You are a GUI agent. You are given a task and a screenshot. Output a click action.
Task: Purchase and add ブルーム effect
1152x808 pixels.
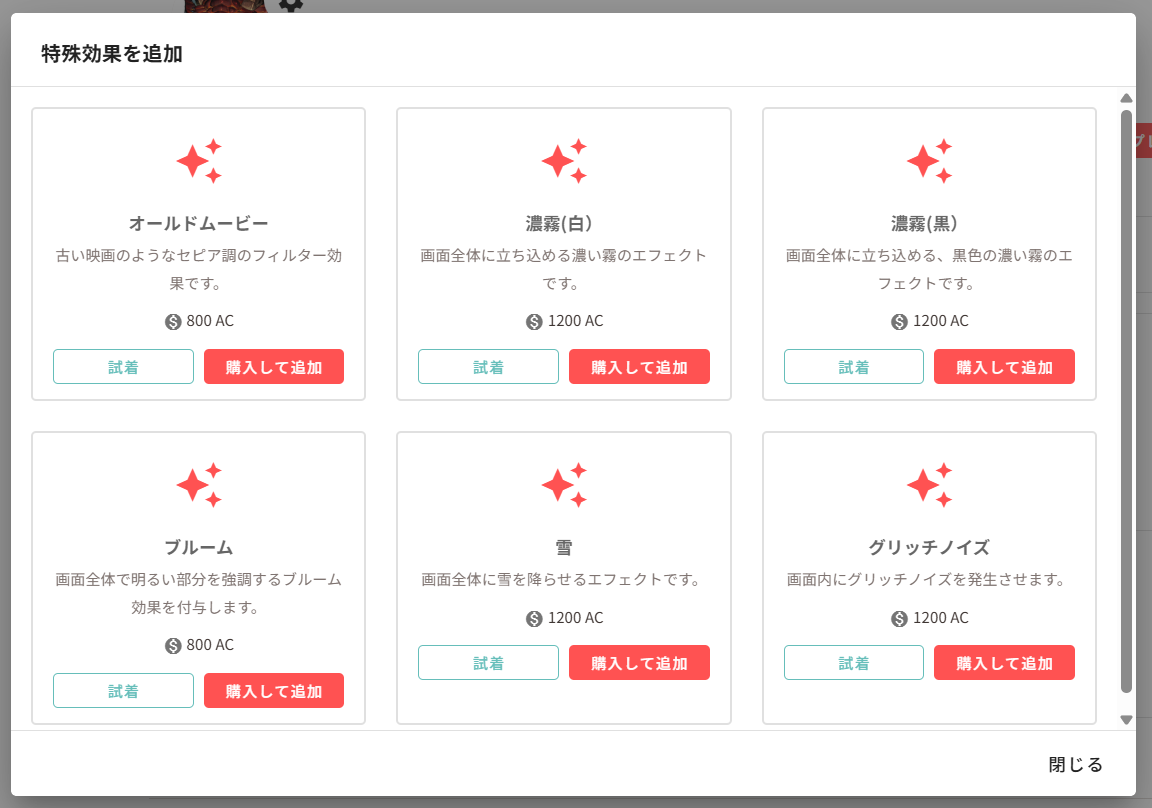274,690
